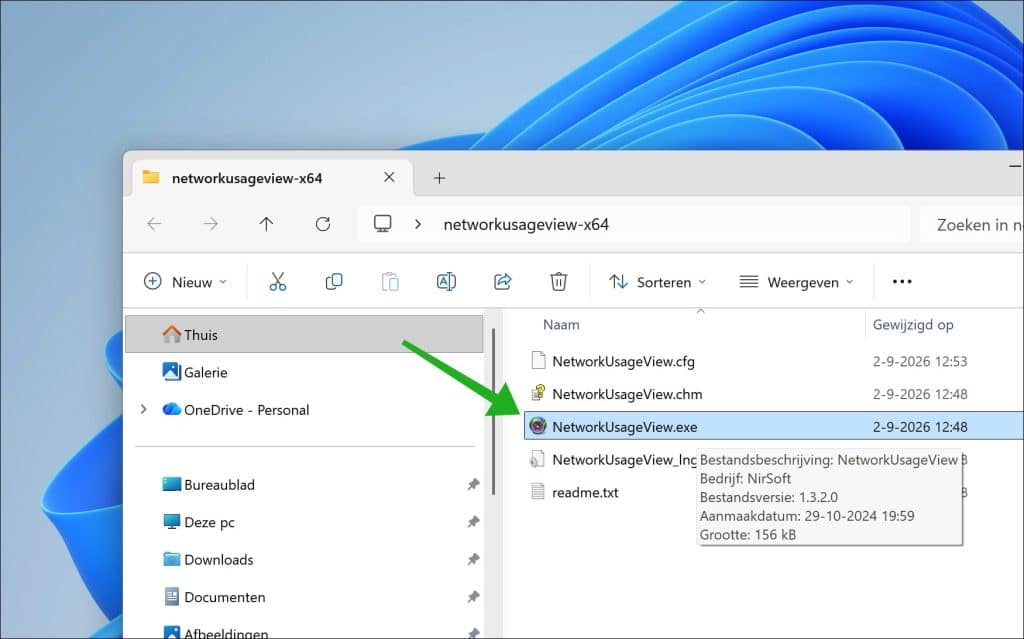Image resolution: width=1024 pixels, height=639 pixels.
Task: Select Thuis in the navigation pane
Action: 304,334
